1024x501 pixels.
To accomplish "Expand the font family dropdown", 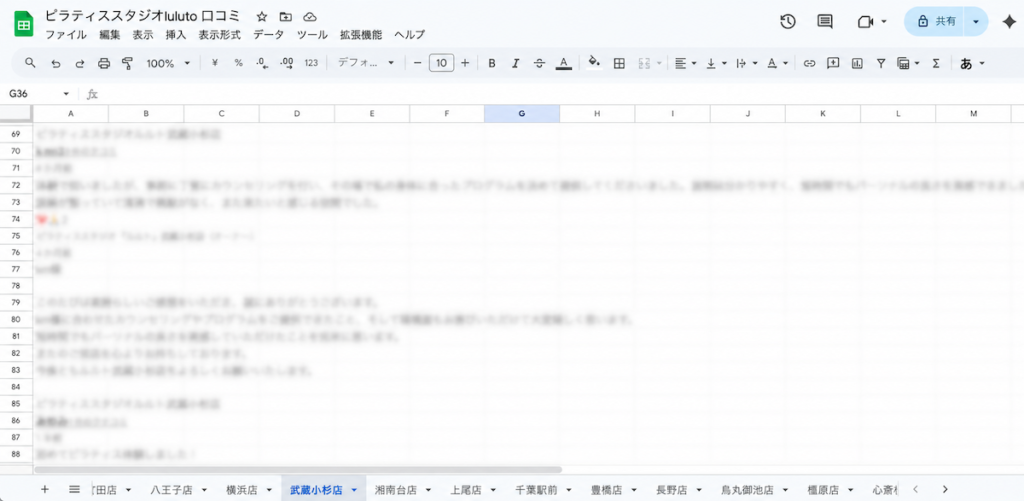I will (x=366, y=63).
